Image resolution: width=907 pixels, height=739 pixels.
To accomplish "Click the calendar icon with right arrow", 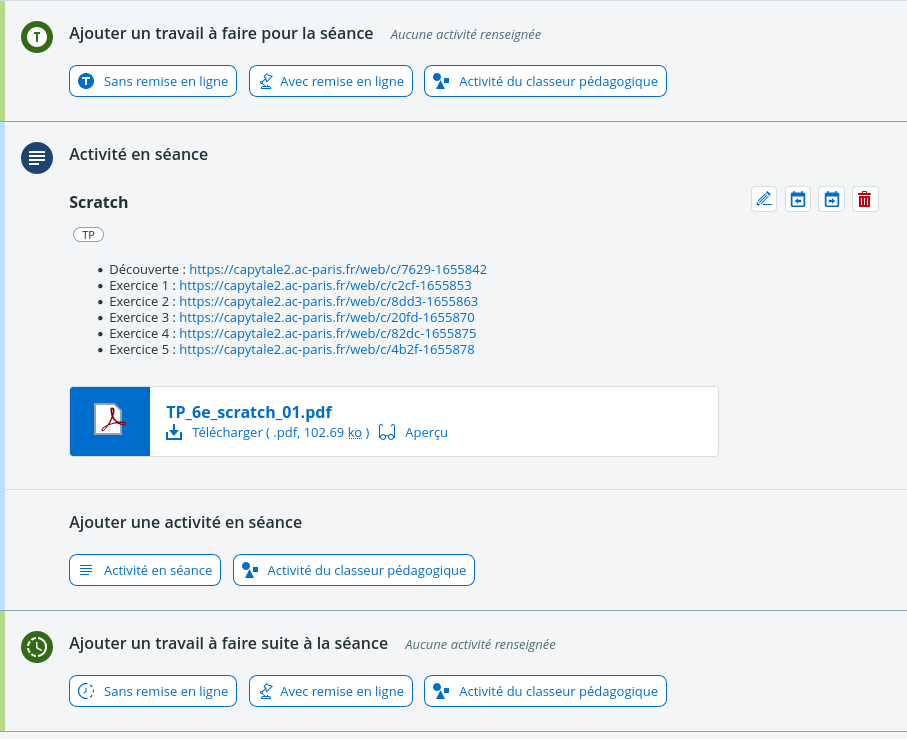I will tap(831, 199).
